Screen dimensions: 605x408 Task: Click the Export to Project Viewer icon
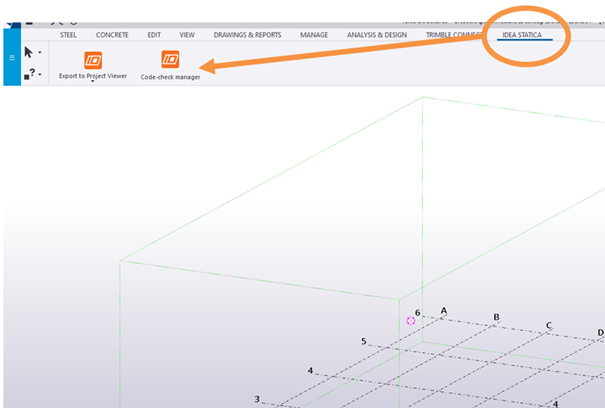[92, 60]
